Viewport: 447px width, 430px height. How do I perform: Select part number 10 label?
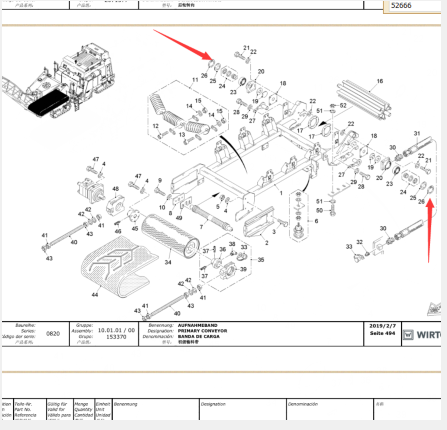coord(162,207)
